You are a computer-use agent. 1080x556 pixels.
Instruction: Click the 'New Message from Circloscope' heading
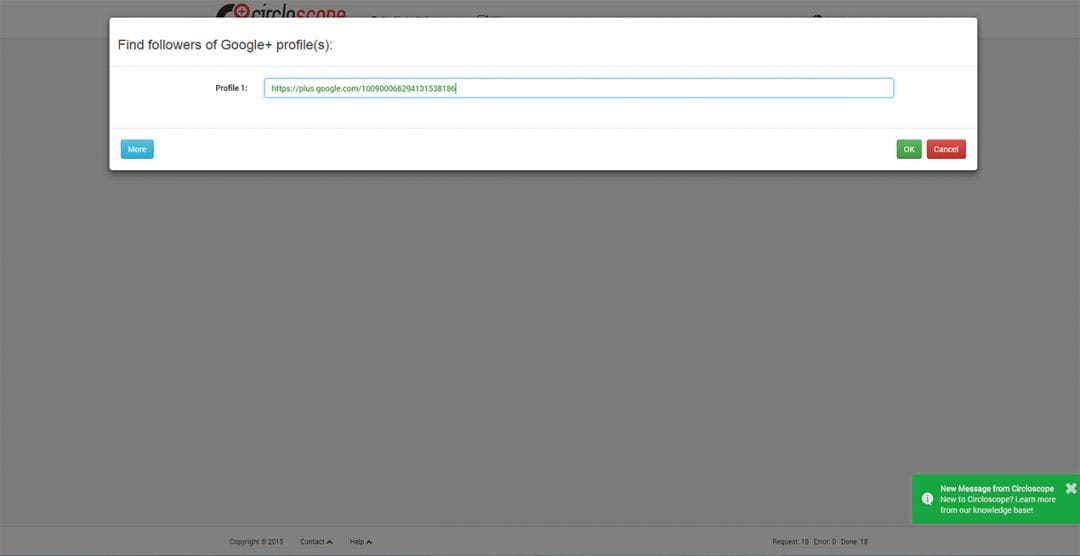[x=996, y=489]
